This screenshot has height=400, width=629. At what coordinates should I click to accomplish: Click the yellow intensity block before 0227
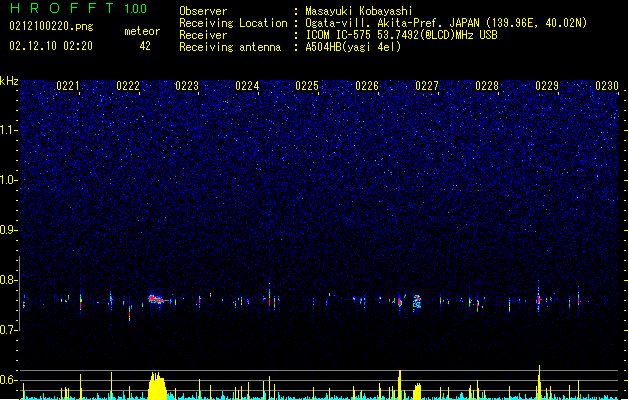tap(417, 392)
